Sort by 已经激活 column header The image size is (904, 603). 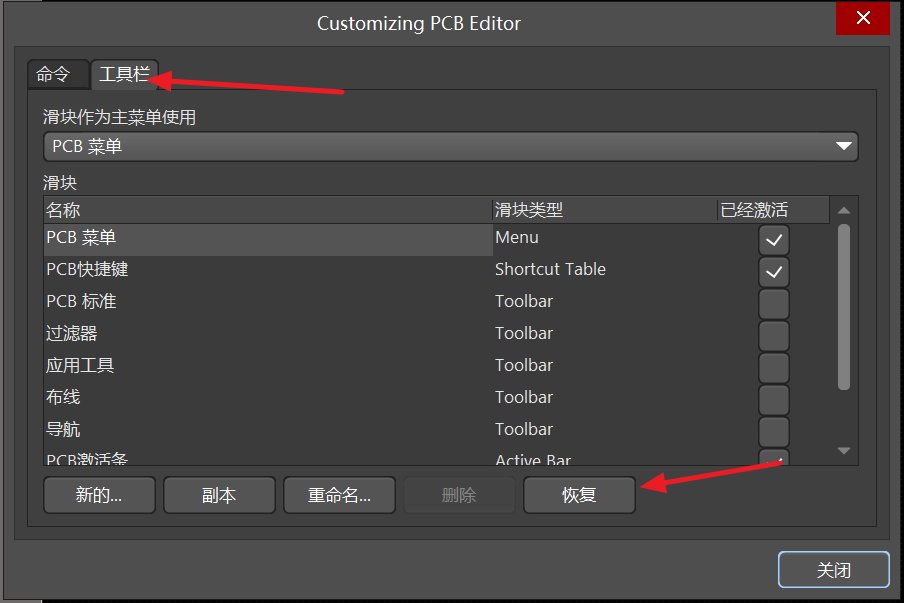point(774,210)
